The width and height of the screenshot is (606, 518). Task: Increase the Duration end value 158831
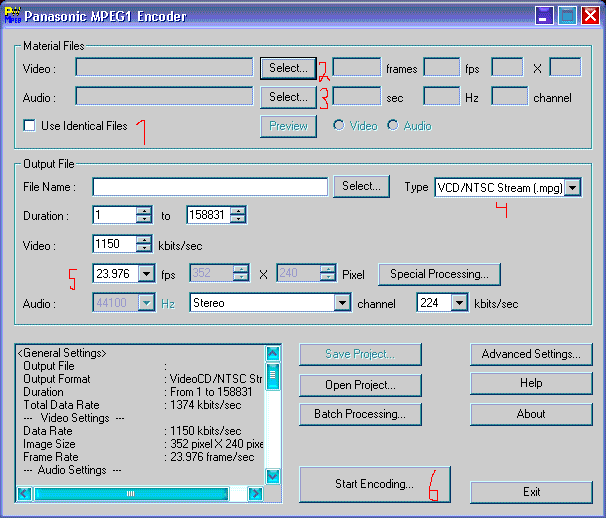pos(238,211)
